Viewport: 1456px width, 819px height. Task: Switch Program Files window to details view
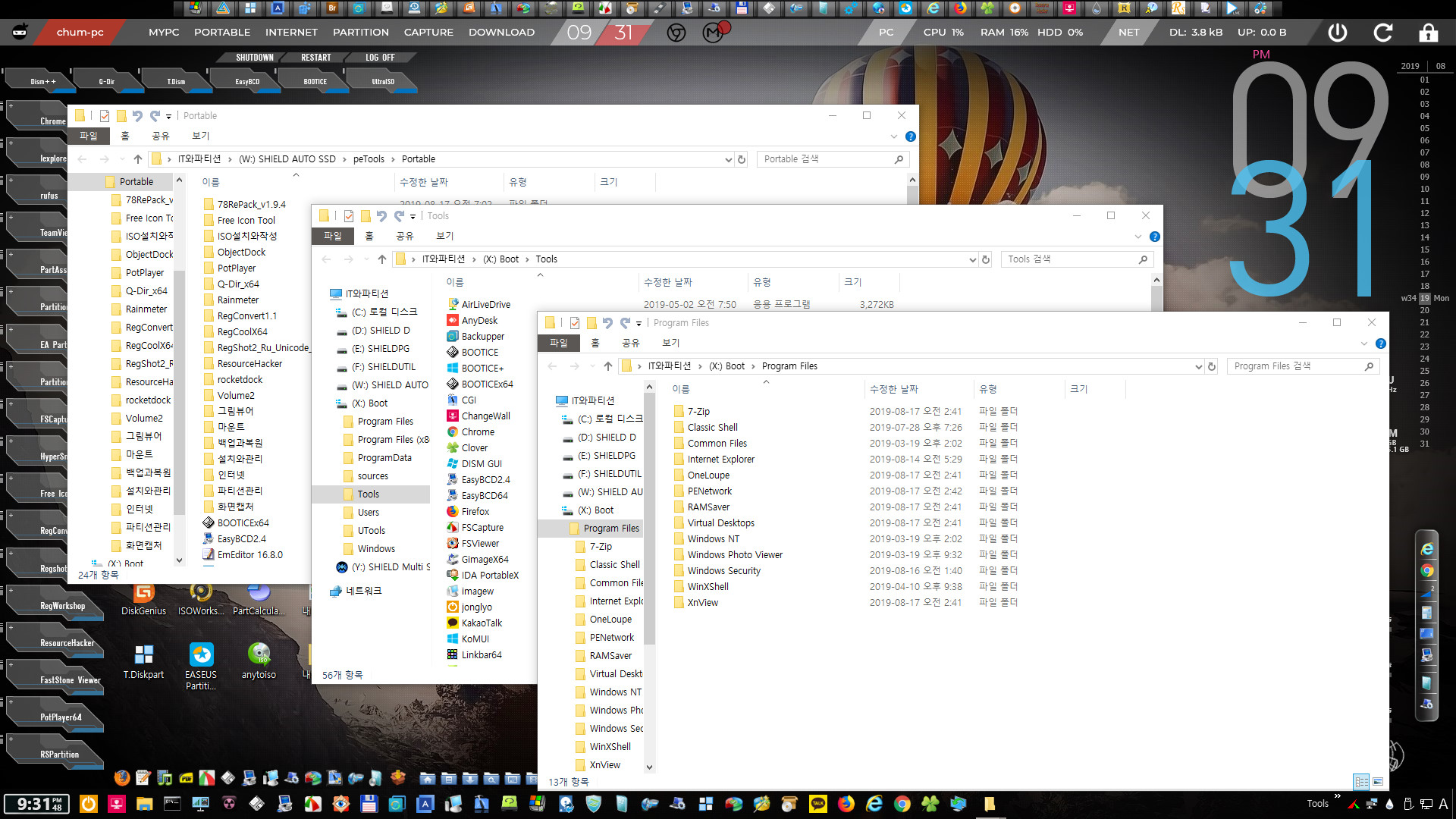click(x=1361, y=781)
